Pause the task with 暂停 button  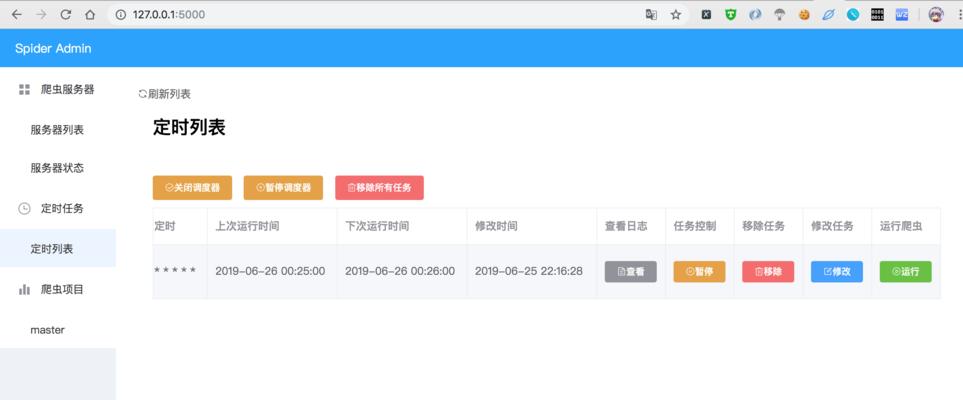(700, 272)
